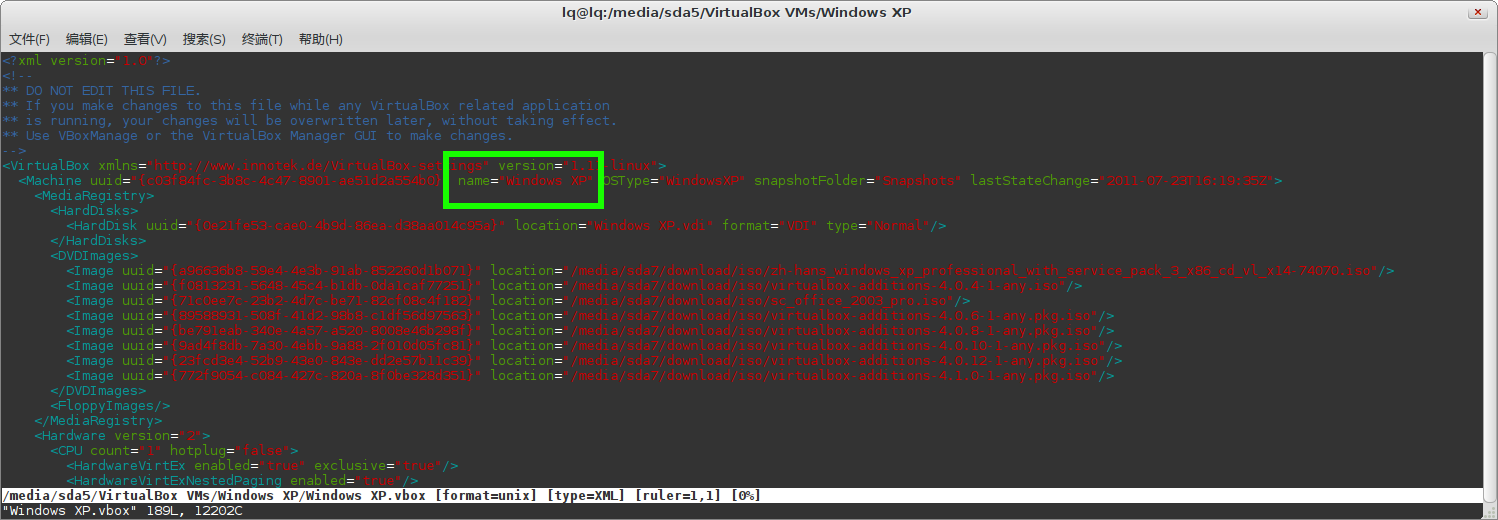Click the <Hardware version="2"> tag
This screenshot has height=520, width=1498.
123,435
